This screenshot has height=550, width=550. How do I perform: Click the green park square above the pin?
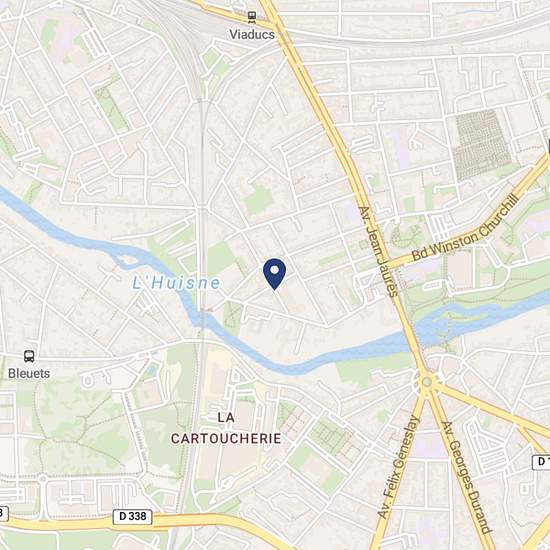pos(259,200)
